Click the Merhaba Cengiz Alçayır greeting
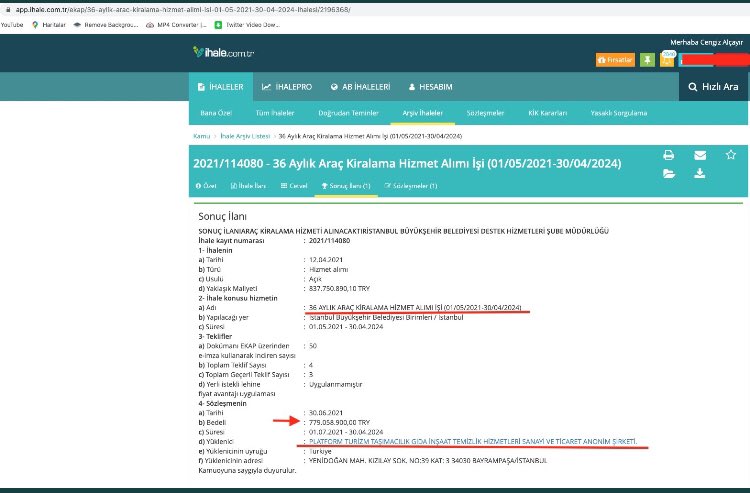750x493 pixels. point(706,43)
